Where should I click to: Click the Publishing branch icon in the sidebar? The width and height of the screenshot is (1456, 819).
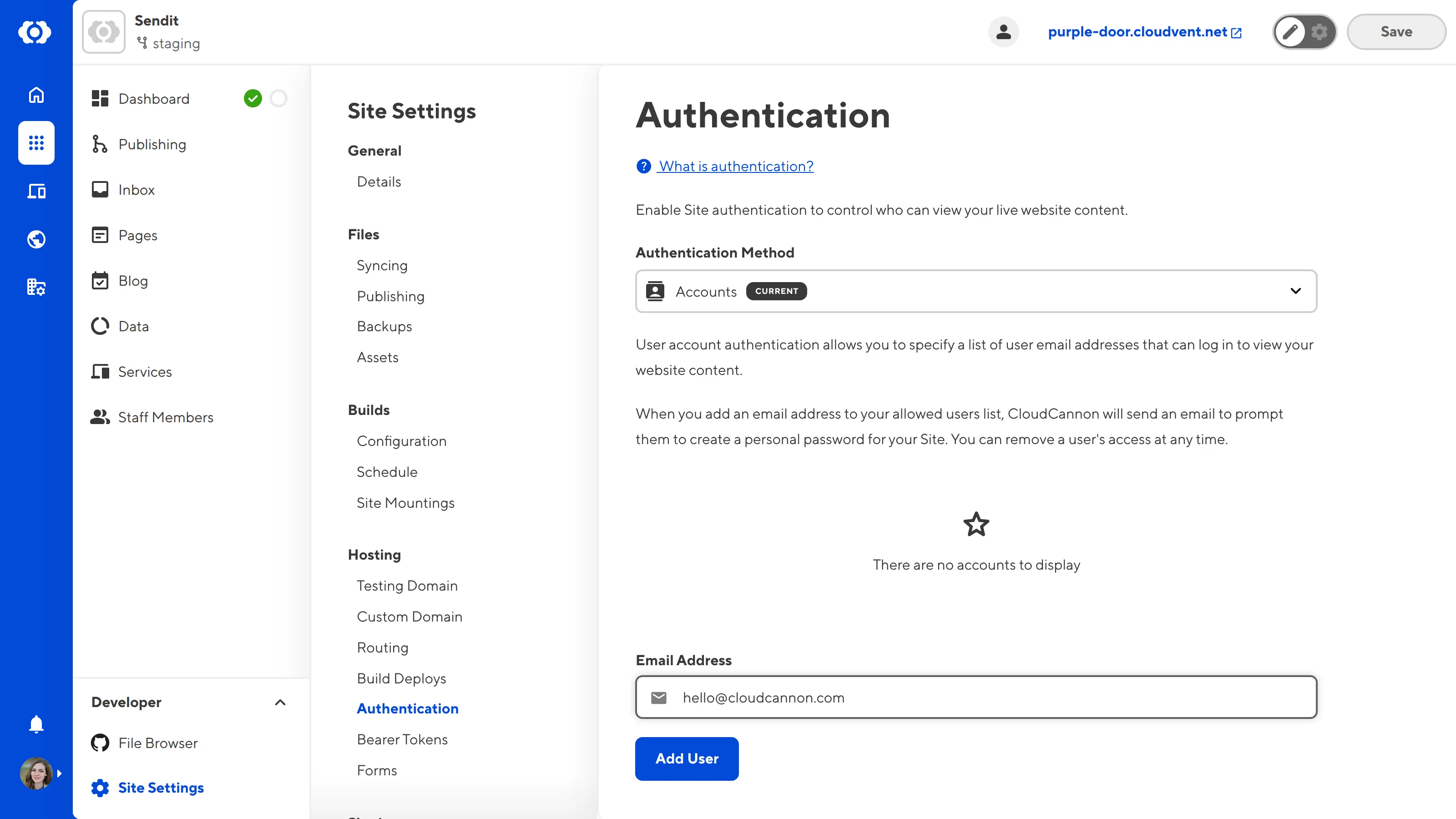tap(100, 144)
